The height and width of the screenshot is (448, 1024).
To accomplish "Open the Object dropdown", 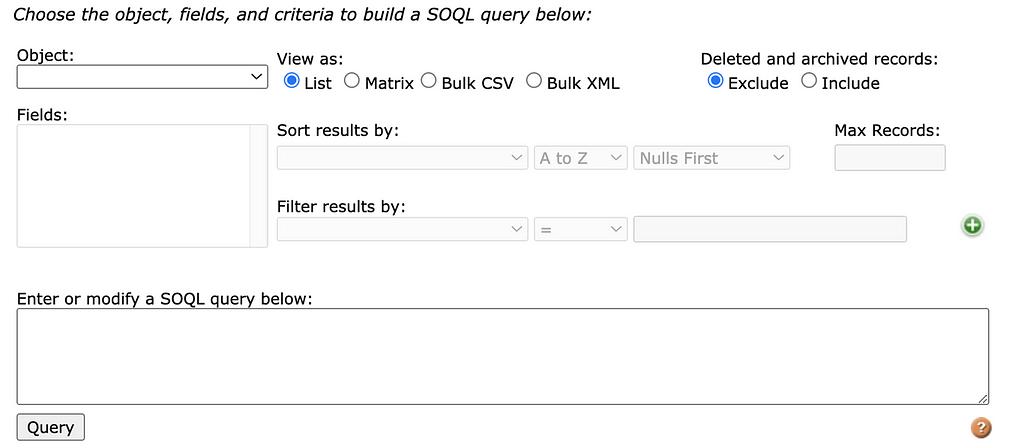I will tap(142, 77).
